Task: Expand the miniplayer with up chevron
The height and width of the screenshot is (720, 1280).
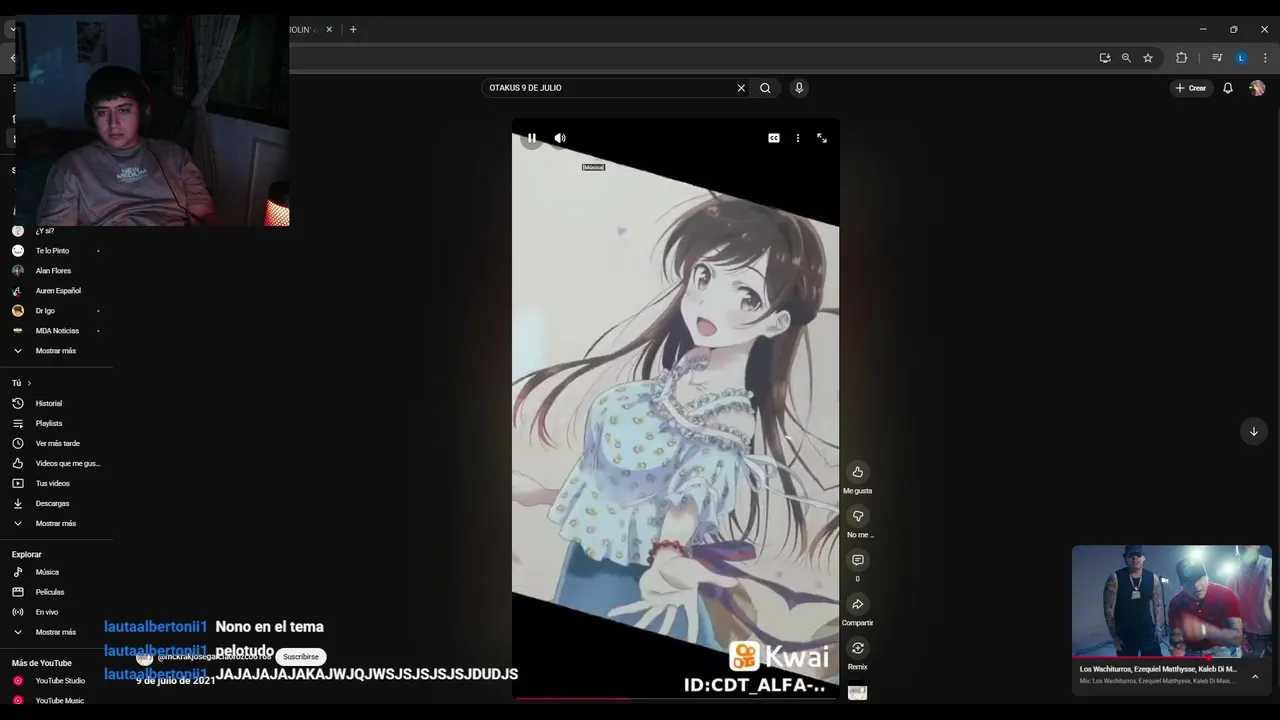Action: tap(1255, 676)
